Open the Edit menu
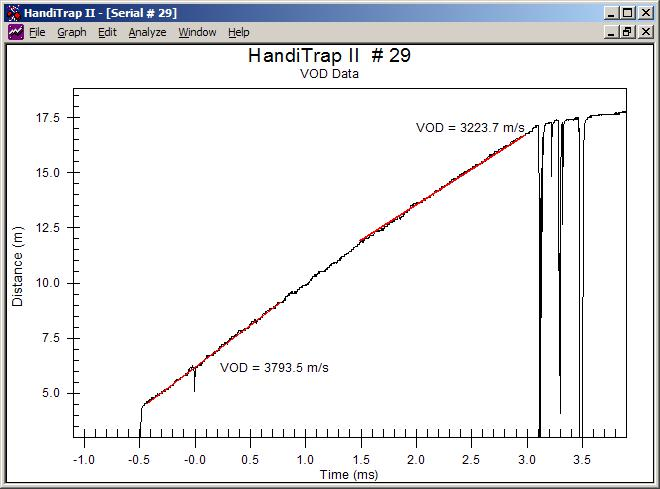 107,32
